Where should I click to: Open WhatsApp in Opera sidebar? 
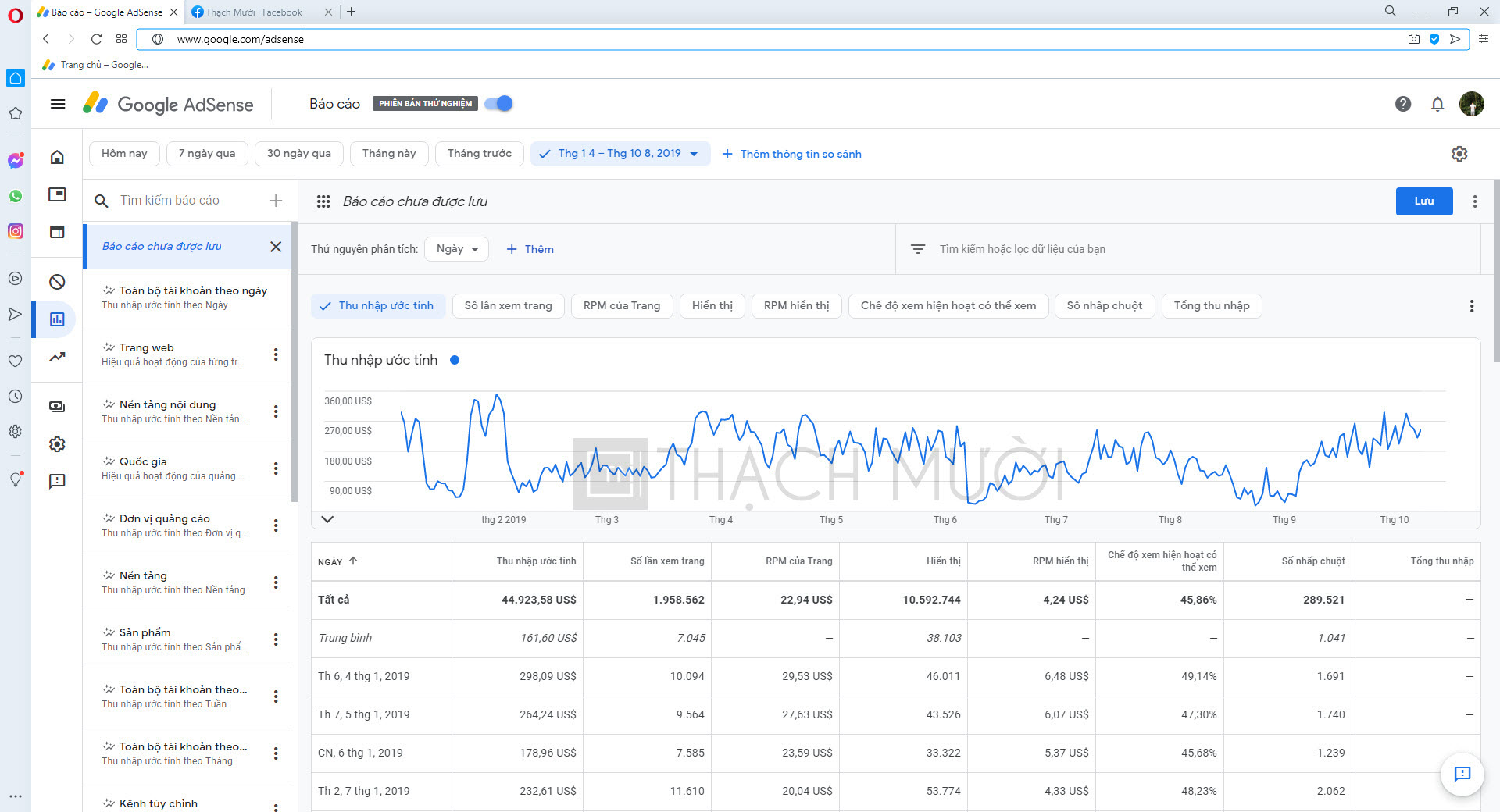point(16,196)
